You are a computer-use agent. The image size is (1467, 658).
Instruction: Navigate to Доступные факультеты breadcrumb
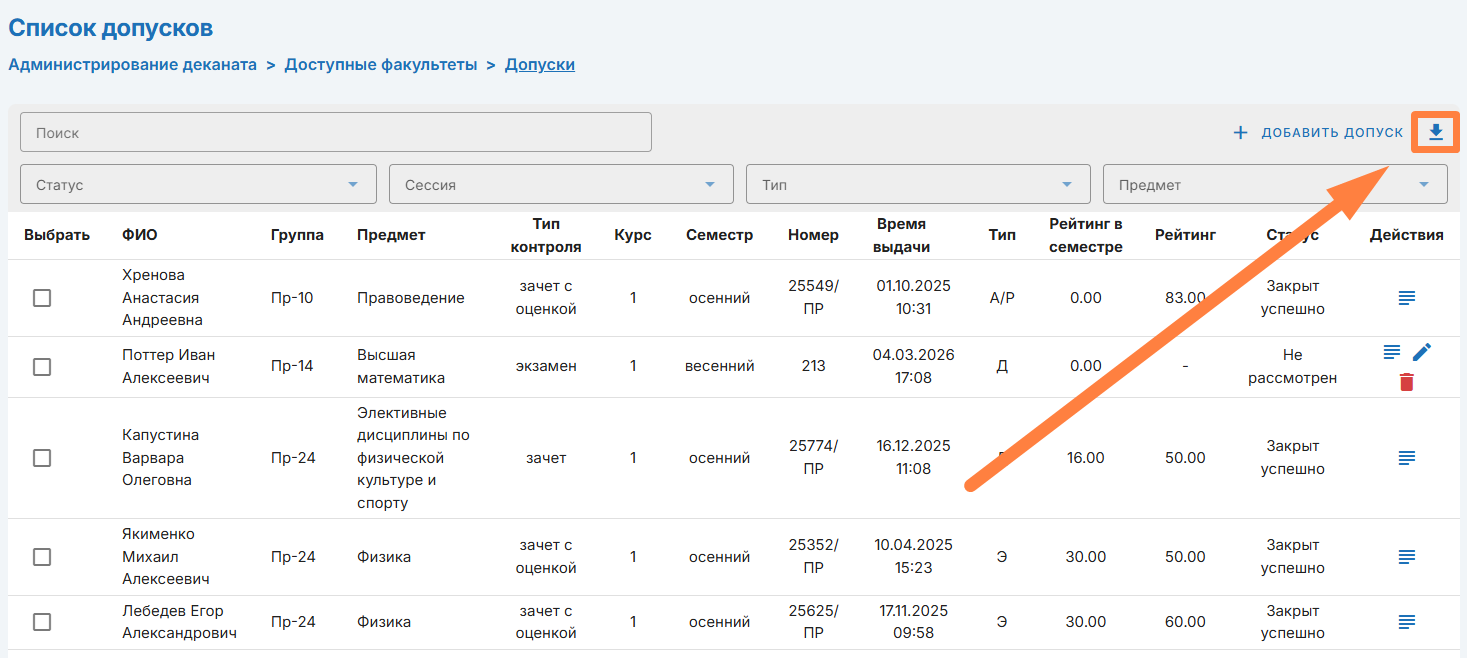tap(381, 65)
